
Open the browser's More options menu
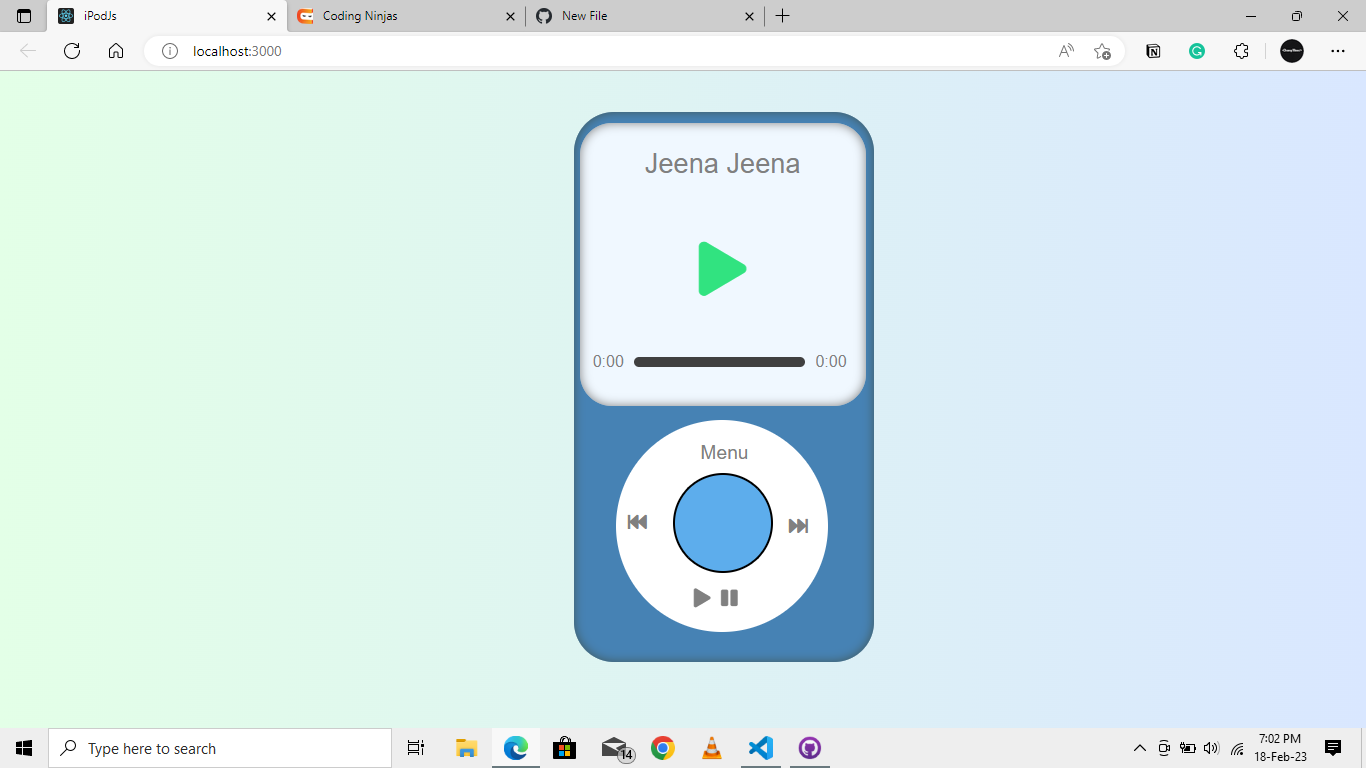tap(1337, 51)
